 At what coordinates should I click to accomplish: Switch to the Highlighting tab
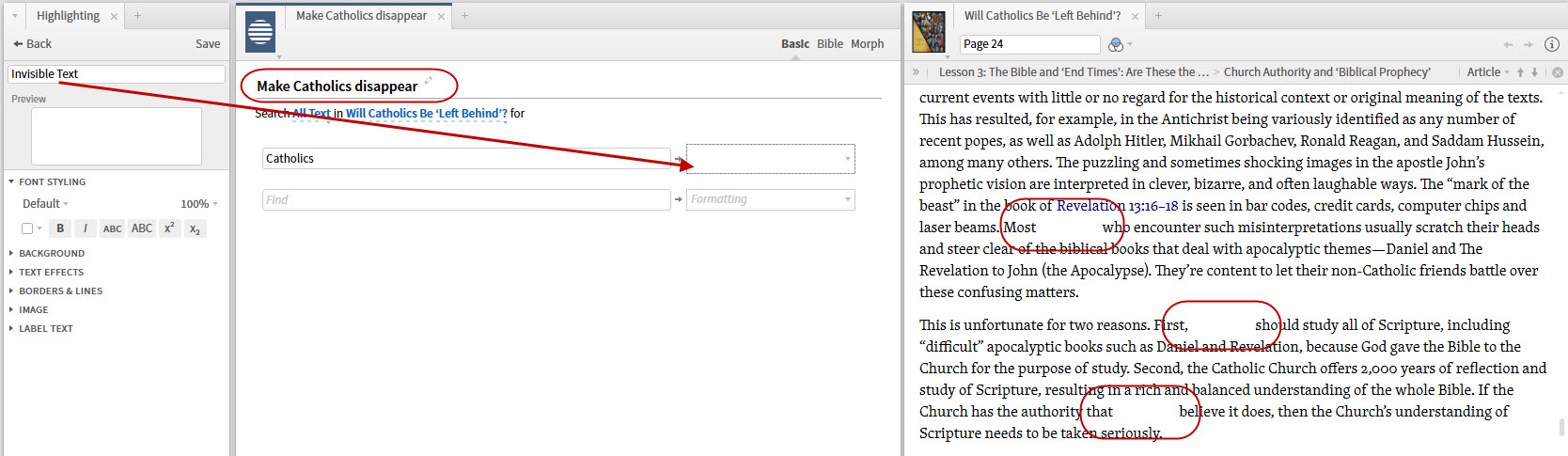pos(68,16)
